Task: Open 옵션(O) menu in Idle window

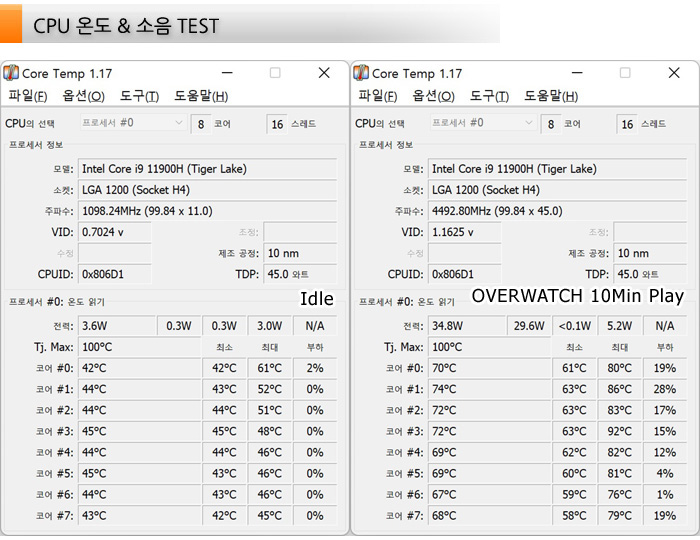Action: click(83, 96)
